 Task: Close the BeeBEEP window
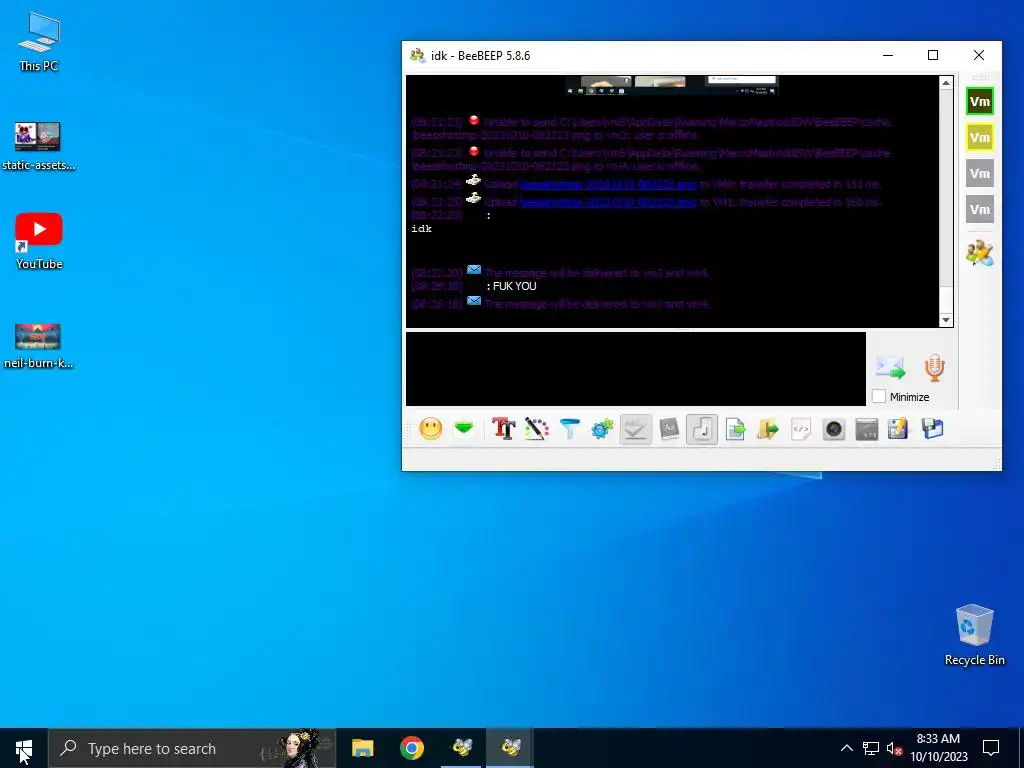pyautogui.click(x=978, y=56)
